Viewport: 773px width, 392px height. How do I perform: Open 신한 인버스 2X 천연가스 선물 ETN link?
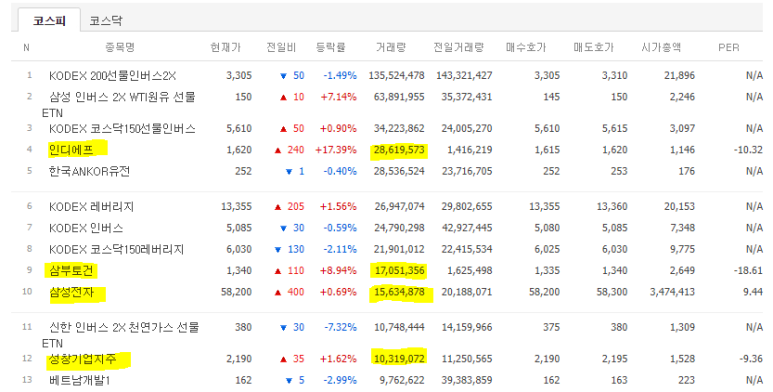tap(120, 335)
